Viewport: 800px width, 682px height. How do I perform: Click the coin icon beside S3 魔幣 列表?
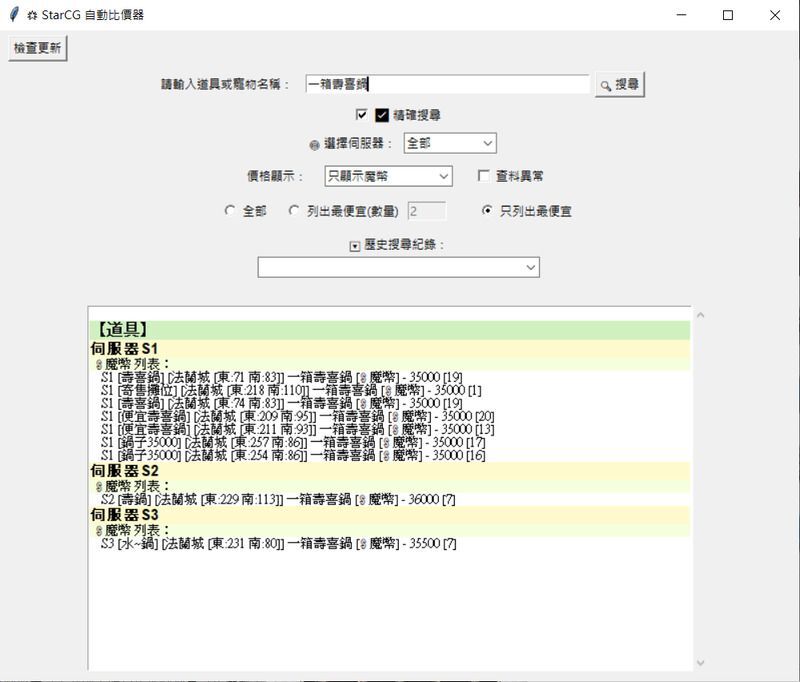98,530
